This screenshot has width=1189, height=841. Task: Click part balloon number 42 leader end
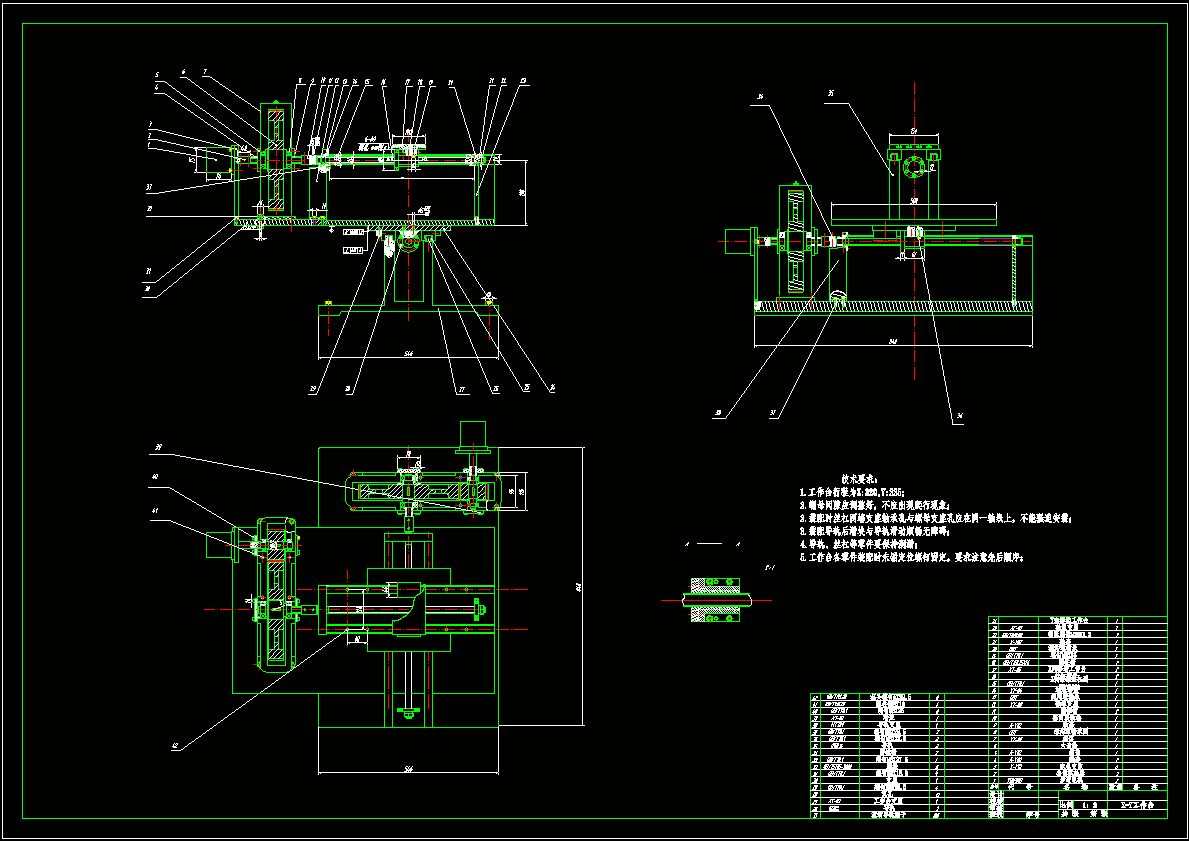pyautogui.click(x=175, y=746)
